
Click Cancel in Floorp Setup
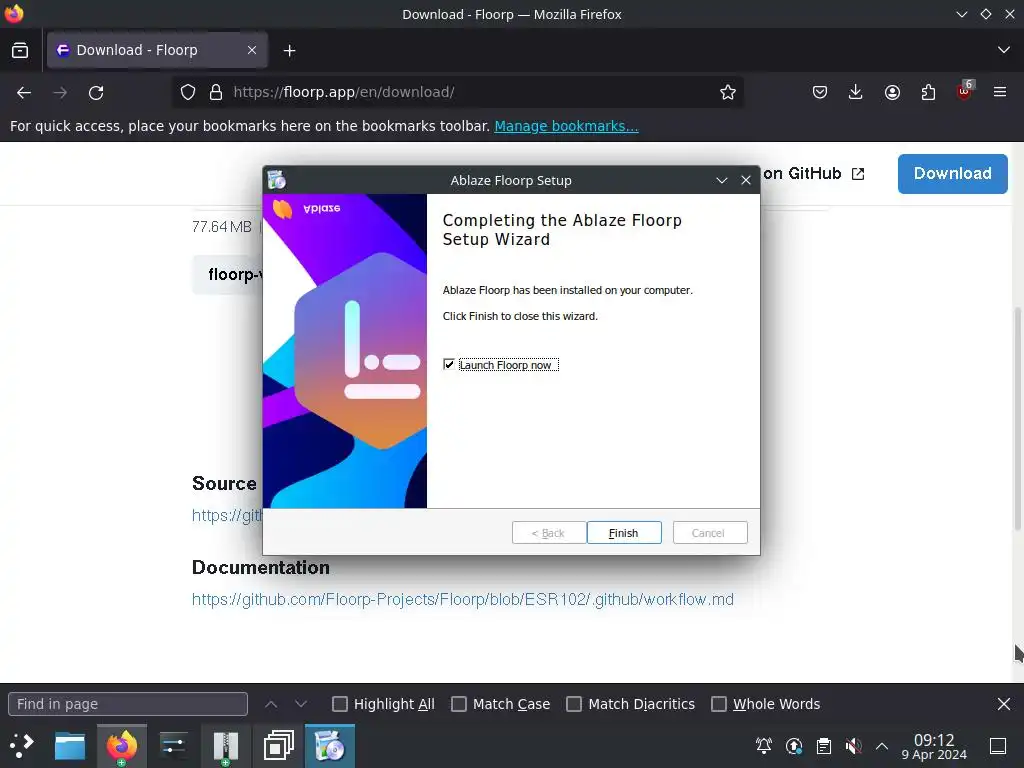point(710,533)
